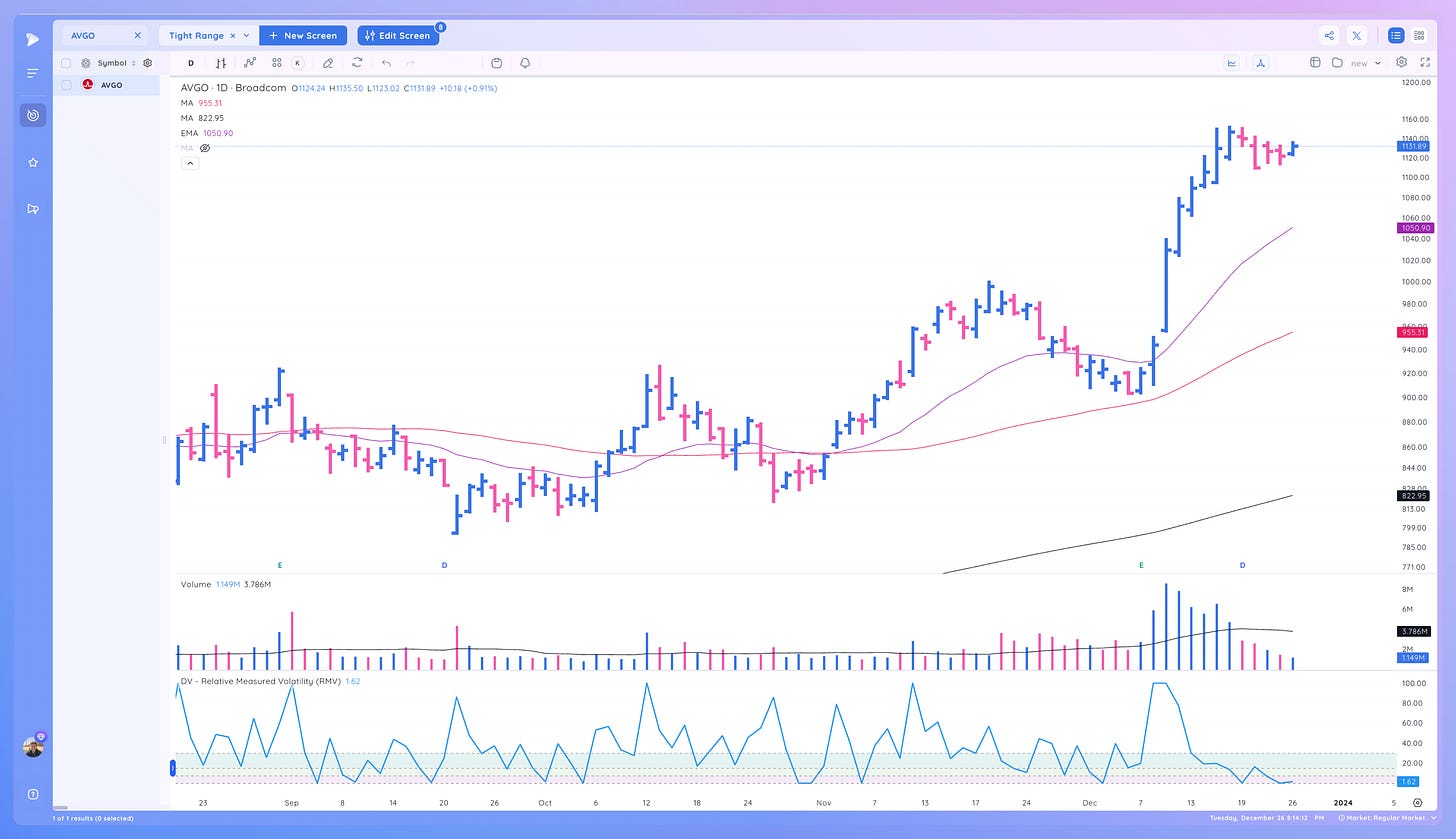Open time axis settings gear at bottom right
The height and width of the screenshot is (839, 1456).
click(x=1418, y=802)
